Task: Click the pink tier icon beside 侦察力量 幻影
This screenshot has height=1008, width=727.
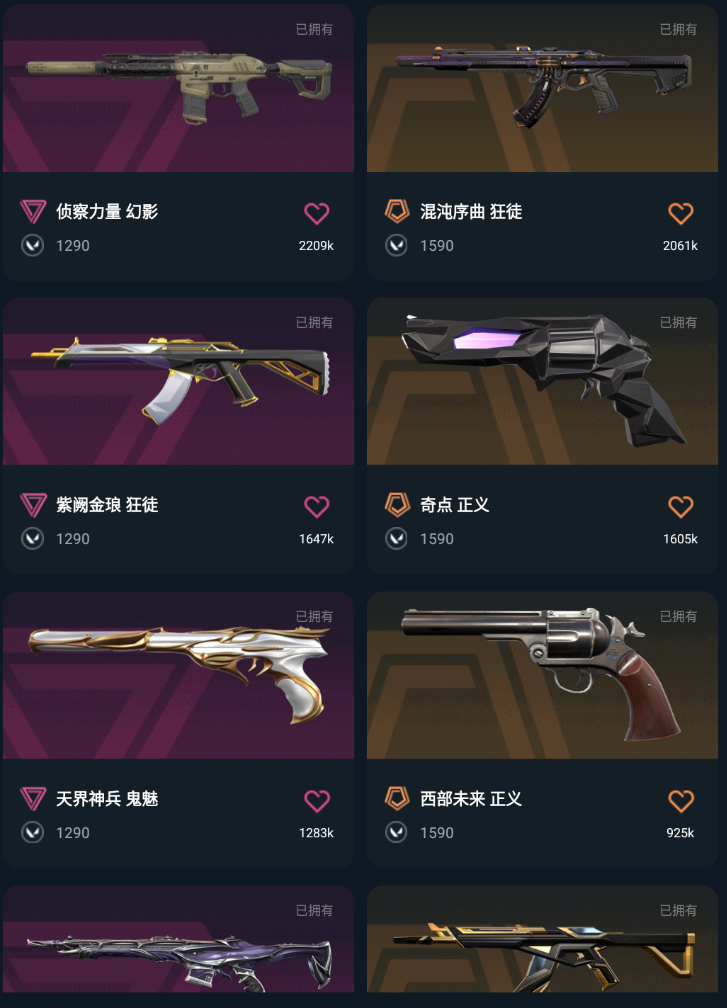Action: click(x=33, y=212)
